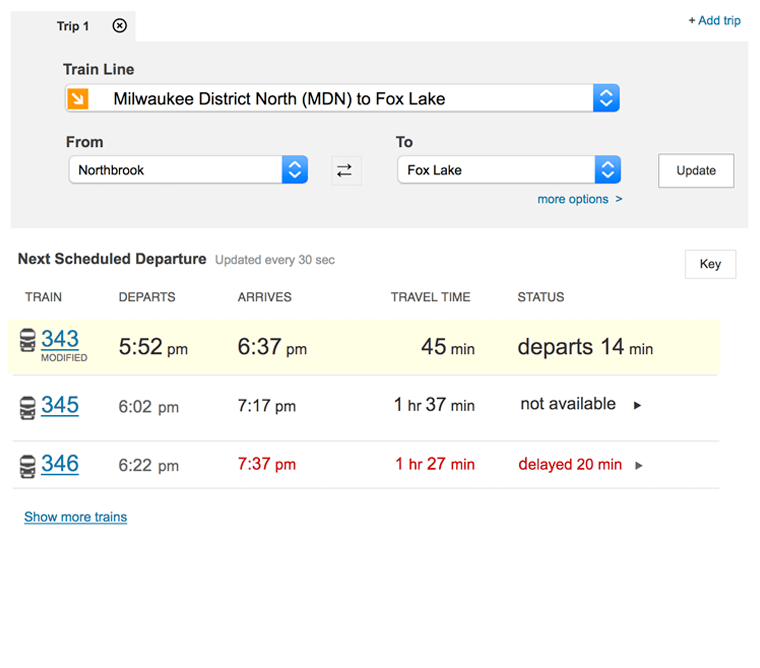760x668 pixels.
Task: Swap the From and To stations
Action: click(346, 171)
